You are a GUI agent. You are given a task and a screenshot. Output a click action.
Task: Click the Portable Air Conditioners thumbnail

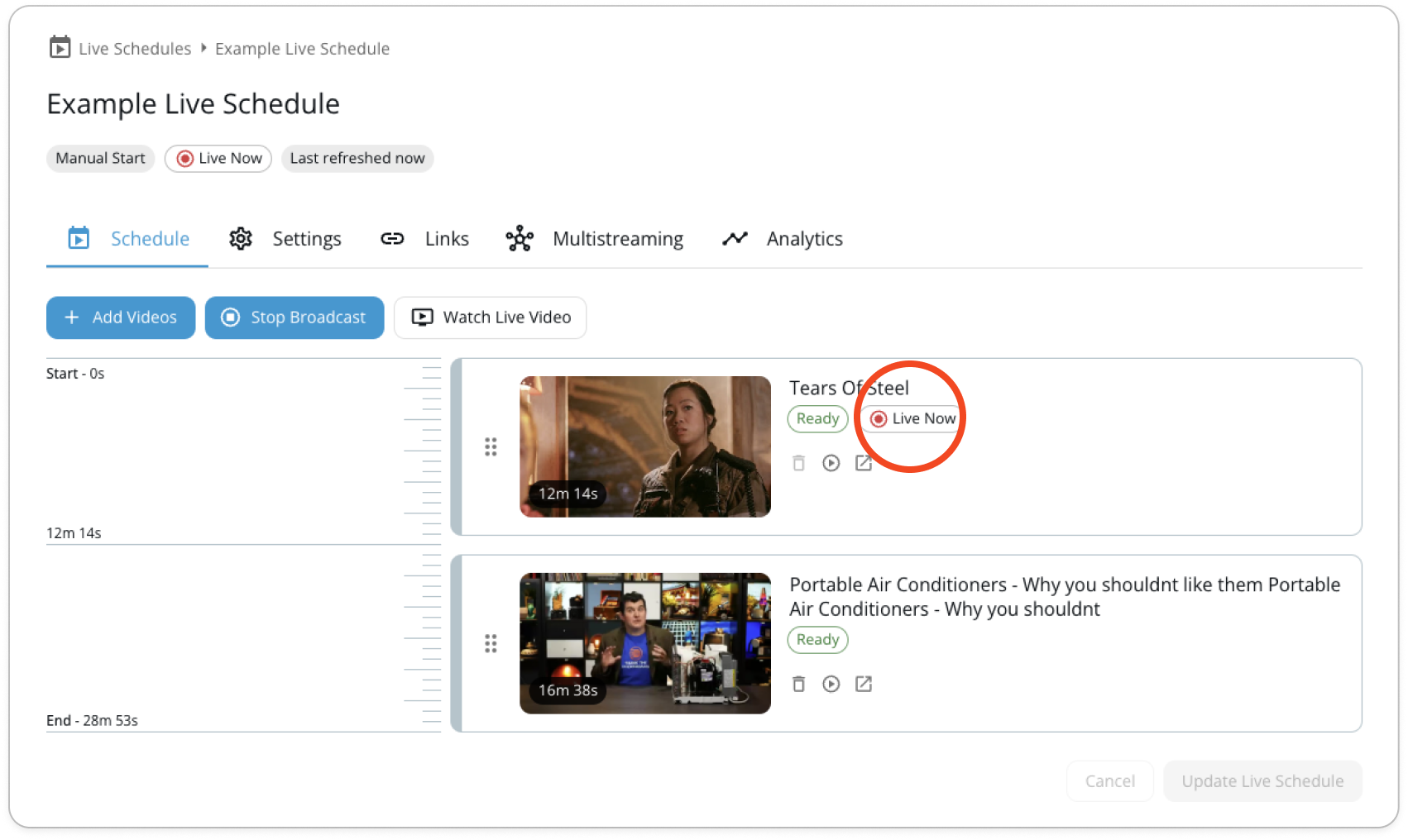(x=645, y=643)
